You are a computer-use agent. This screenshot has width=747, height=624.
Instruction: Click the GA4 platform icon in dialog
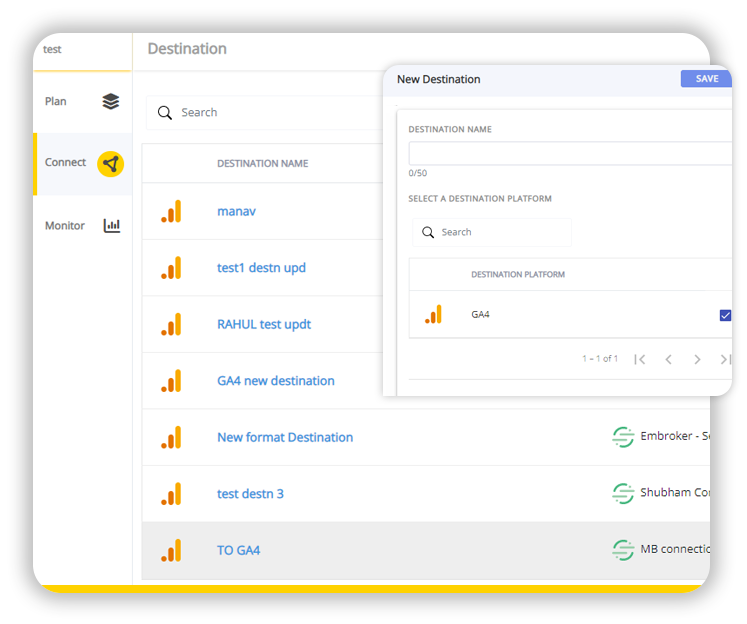[433, 315]
